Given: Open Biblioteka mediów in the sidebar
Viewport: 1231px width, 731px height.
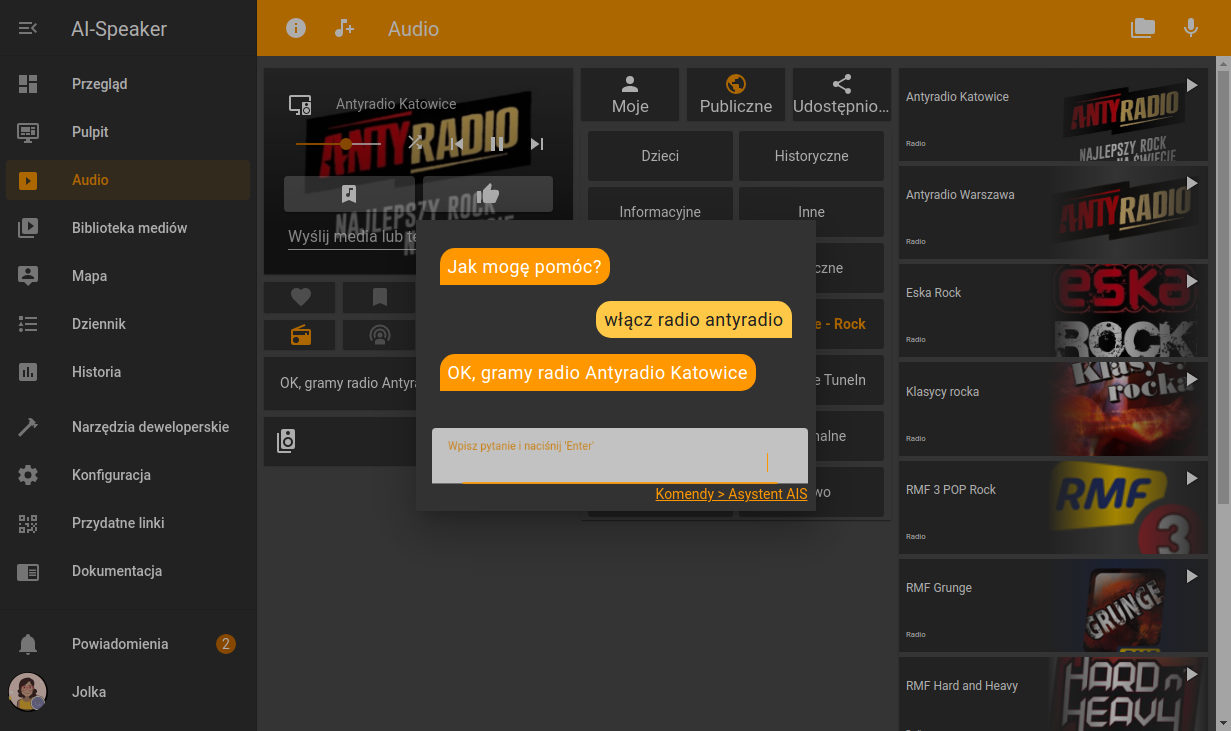Looking at the screenshot, I should pos(128,228).
